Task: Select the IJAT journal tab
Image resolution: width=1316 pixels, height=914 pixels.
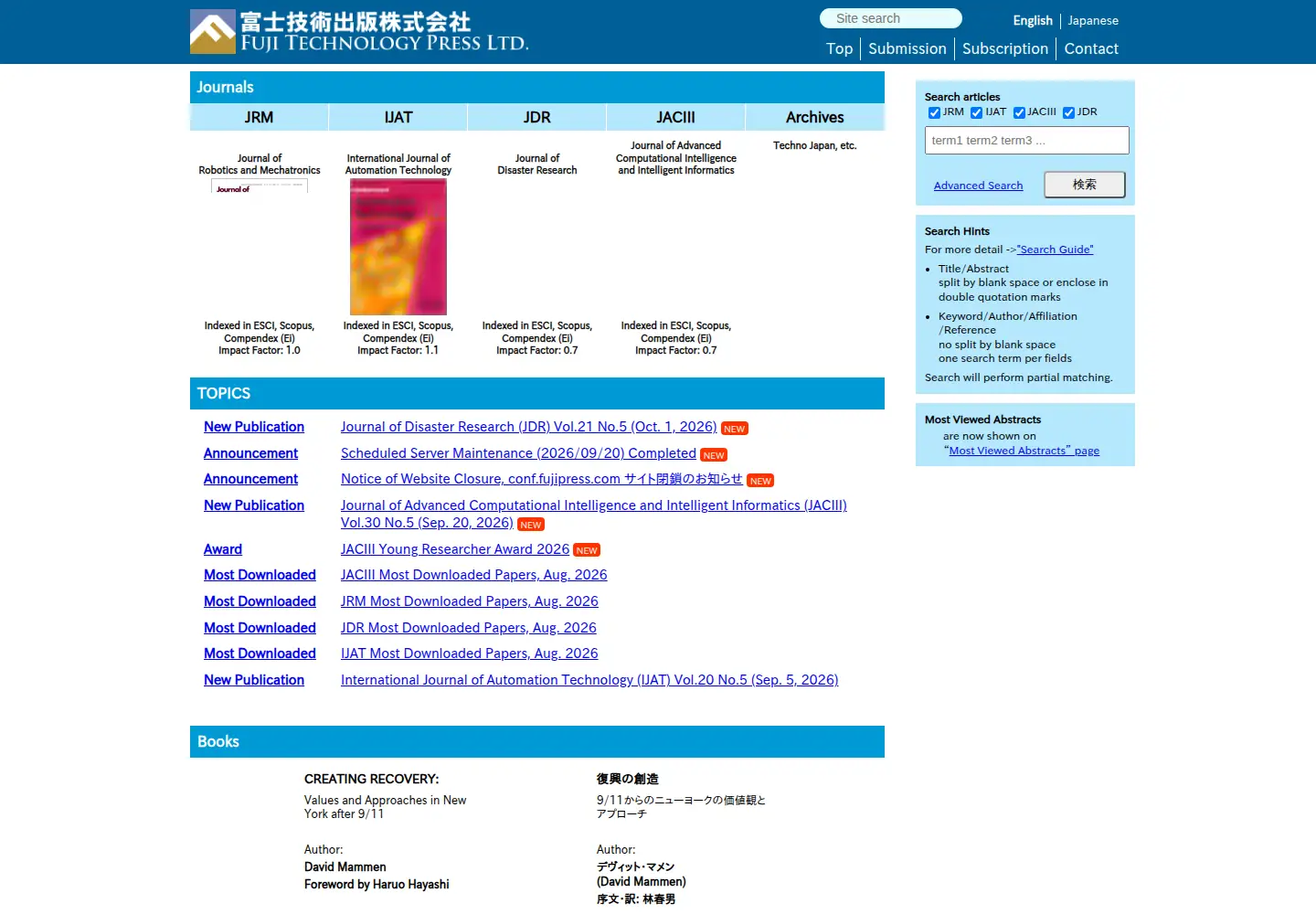Action: (398, 117)
